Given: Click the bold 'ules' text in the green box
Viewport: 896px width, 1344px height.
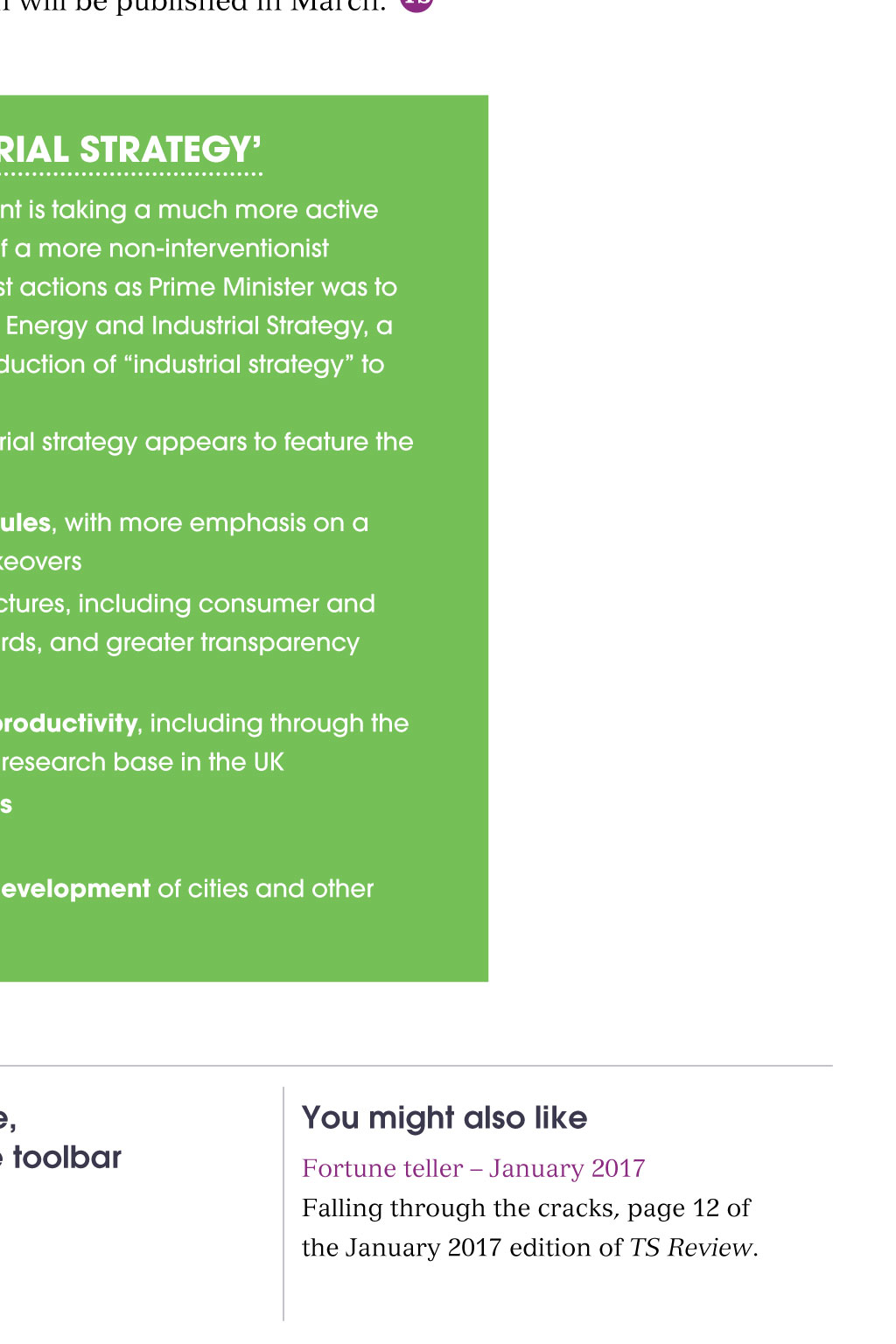Looking at the screenshot, I should click(x=25, y=522).
